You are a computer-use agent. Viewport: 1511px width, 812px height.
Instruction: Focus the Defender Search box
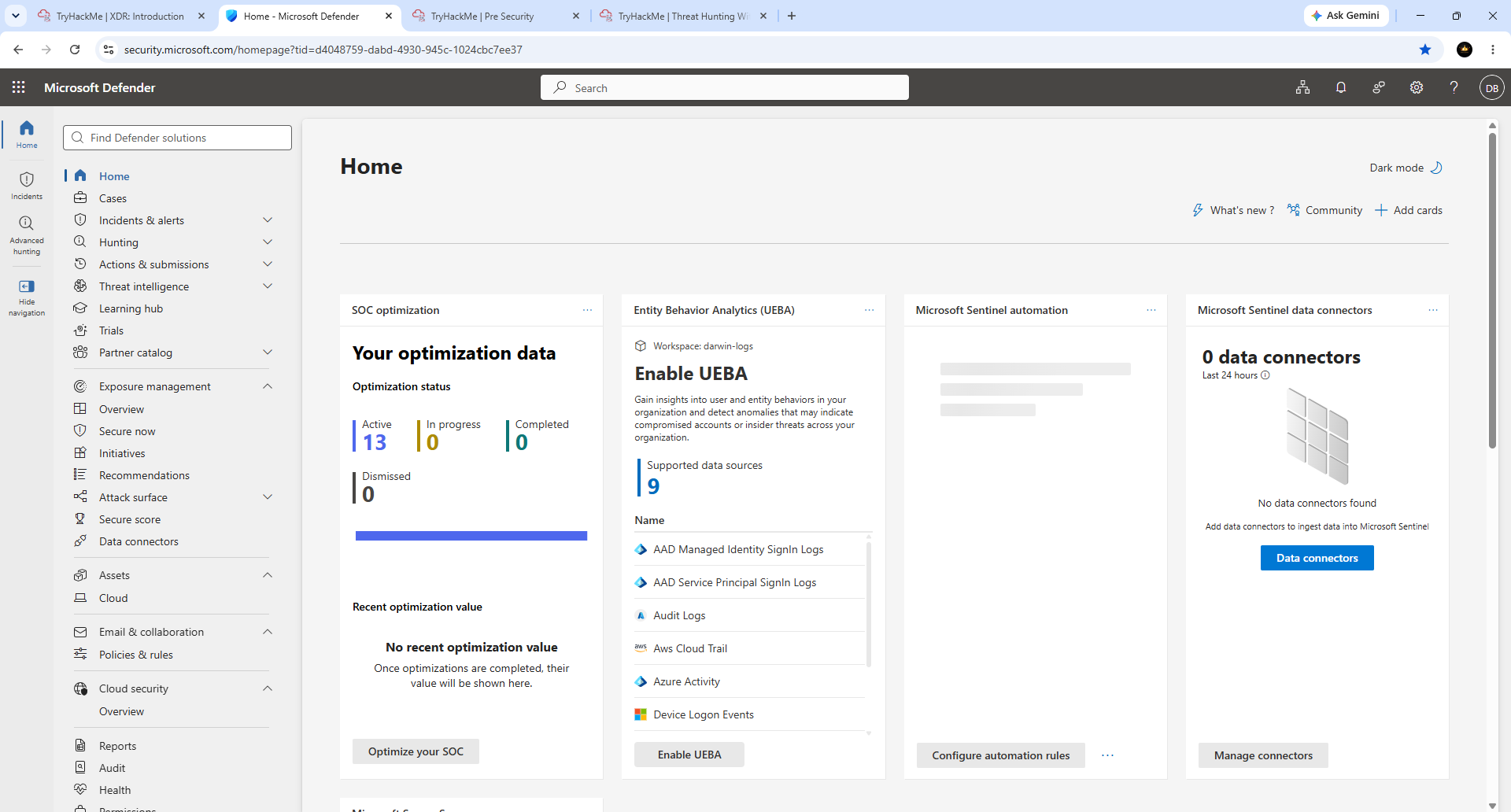[725, 87]
